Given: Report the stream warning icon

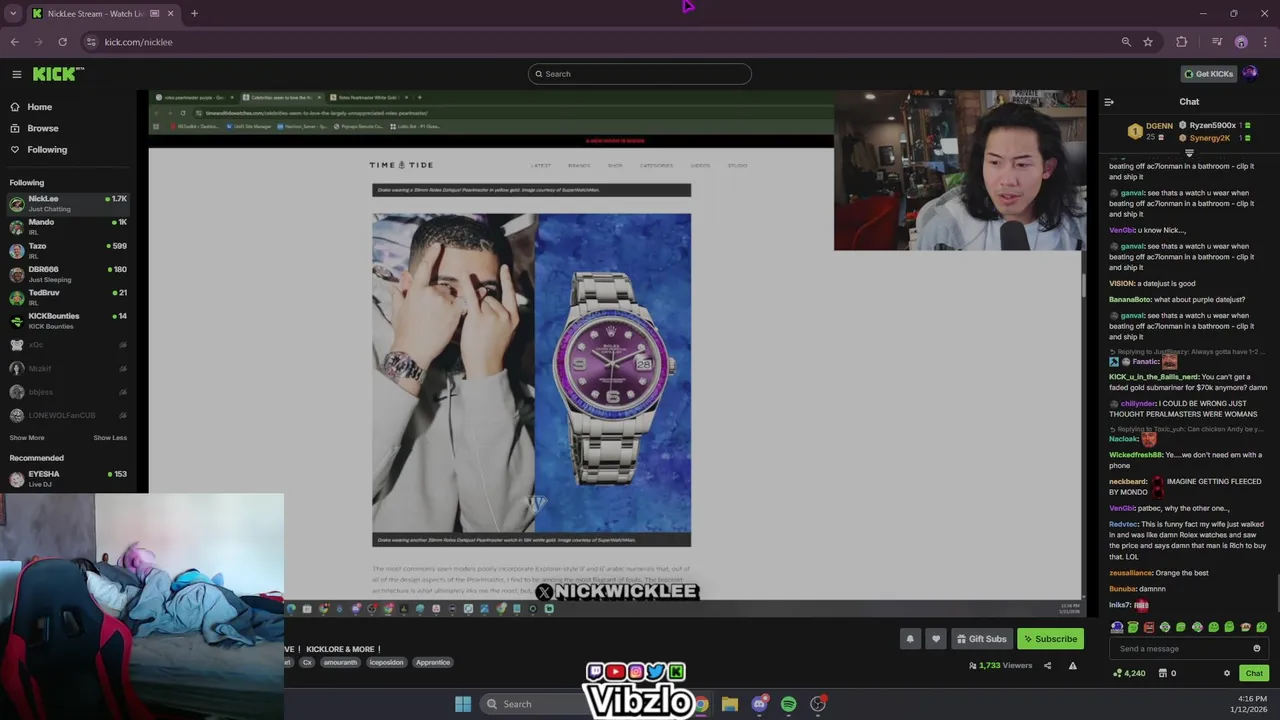Looking at the screenshot, I should tap(1073, 666).
